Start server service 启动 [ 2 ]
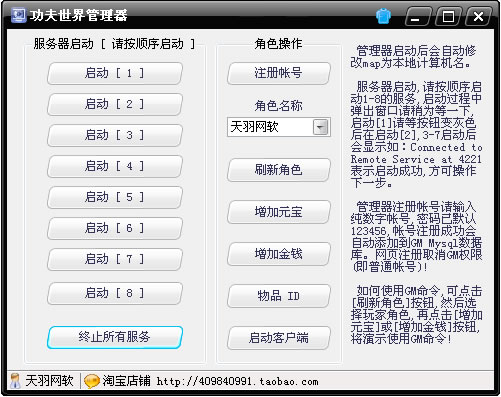Screen dimensions: 501x397 pyautogui.click(x=115, y=104)
